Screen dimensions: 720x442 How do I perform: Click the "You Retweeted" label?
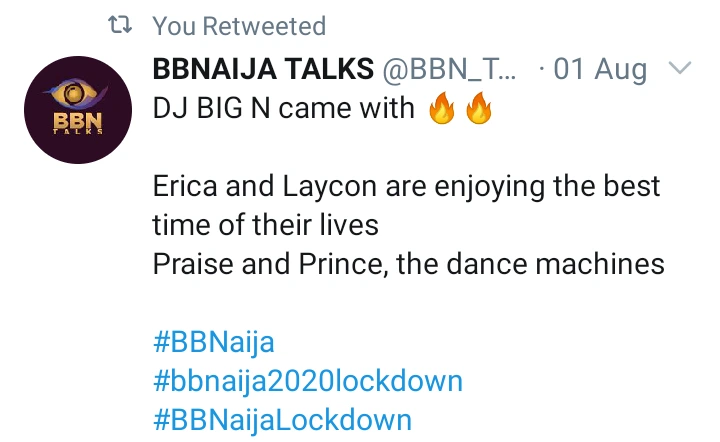pos(239,26)
